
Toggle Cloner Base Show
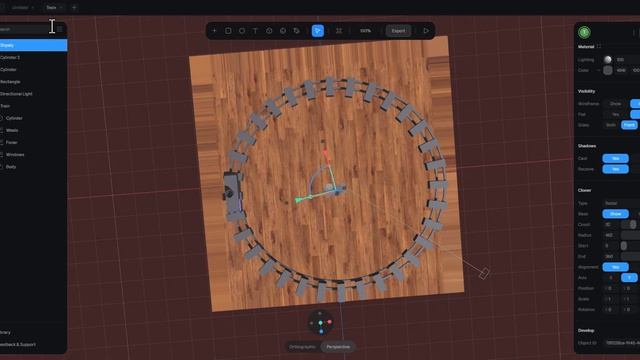[616, 214]
